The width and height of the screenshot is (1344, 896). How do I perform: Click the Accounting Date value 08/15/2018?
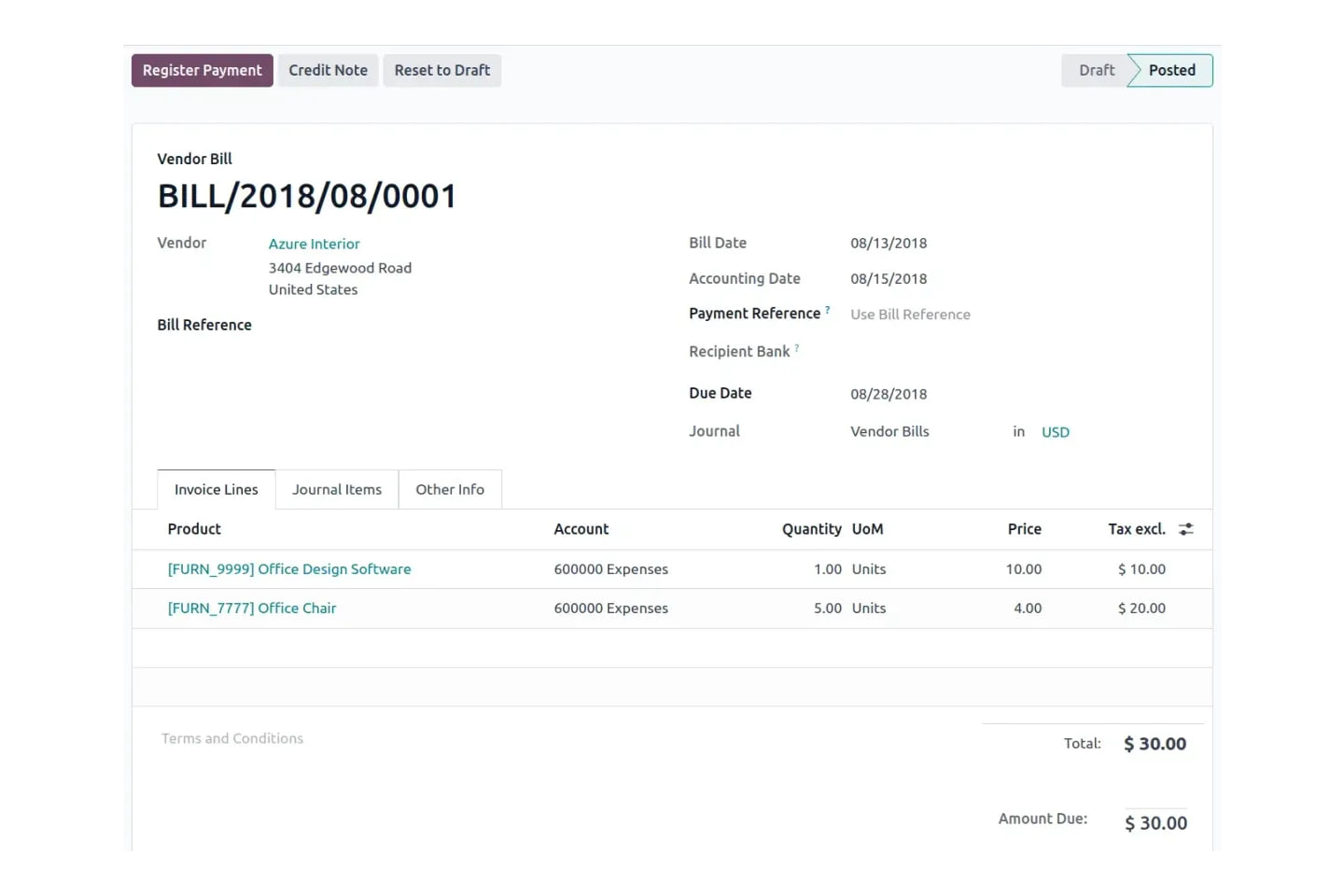click(x=889, y=279)
